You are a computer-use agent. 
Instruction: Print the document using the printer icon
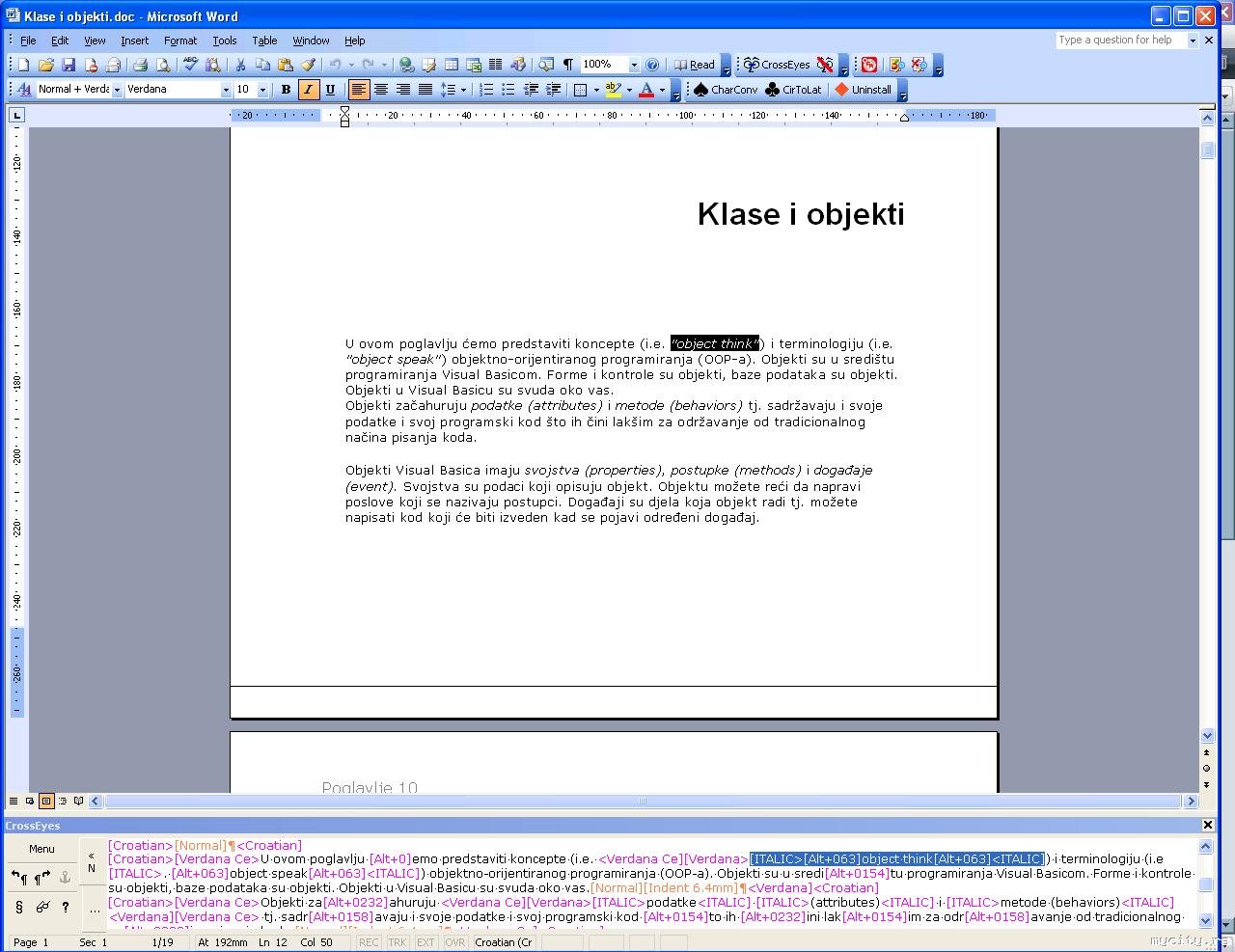pos(140,65)
